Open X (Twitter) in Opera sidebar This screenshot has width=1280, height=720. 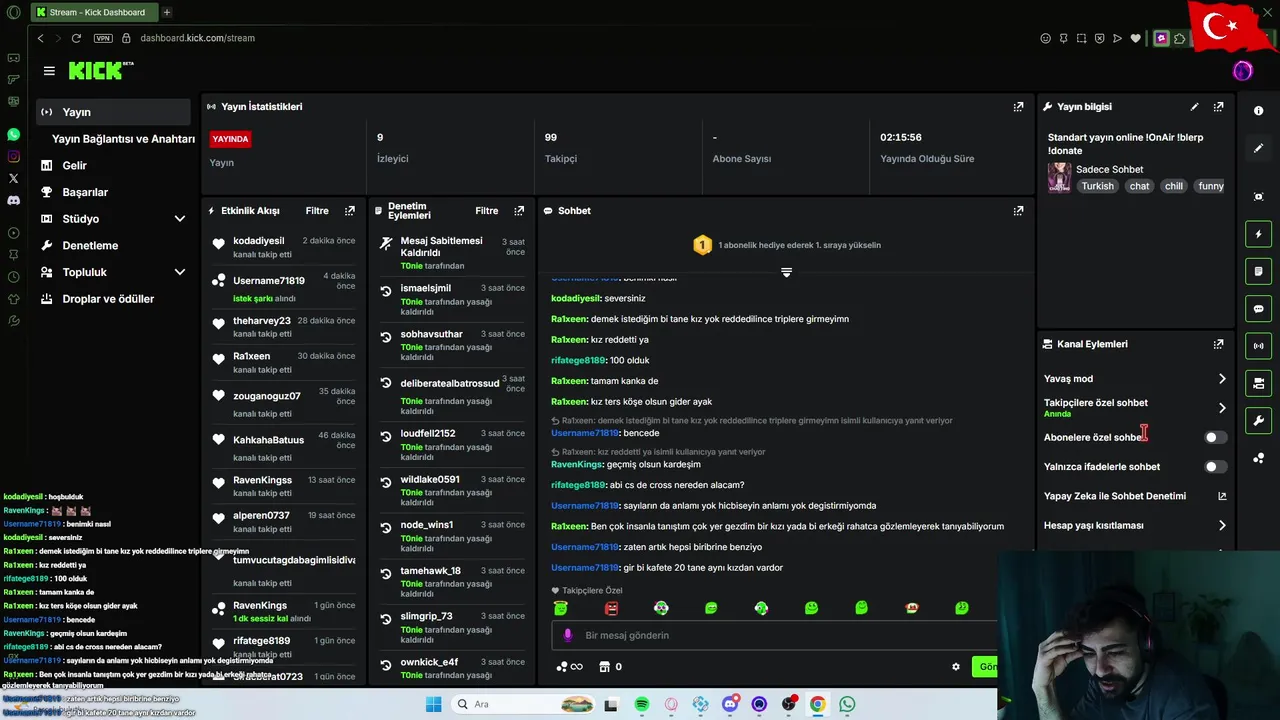click(13, 178)
